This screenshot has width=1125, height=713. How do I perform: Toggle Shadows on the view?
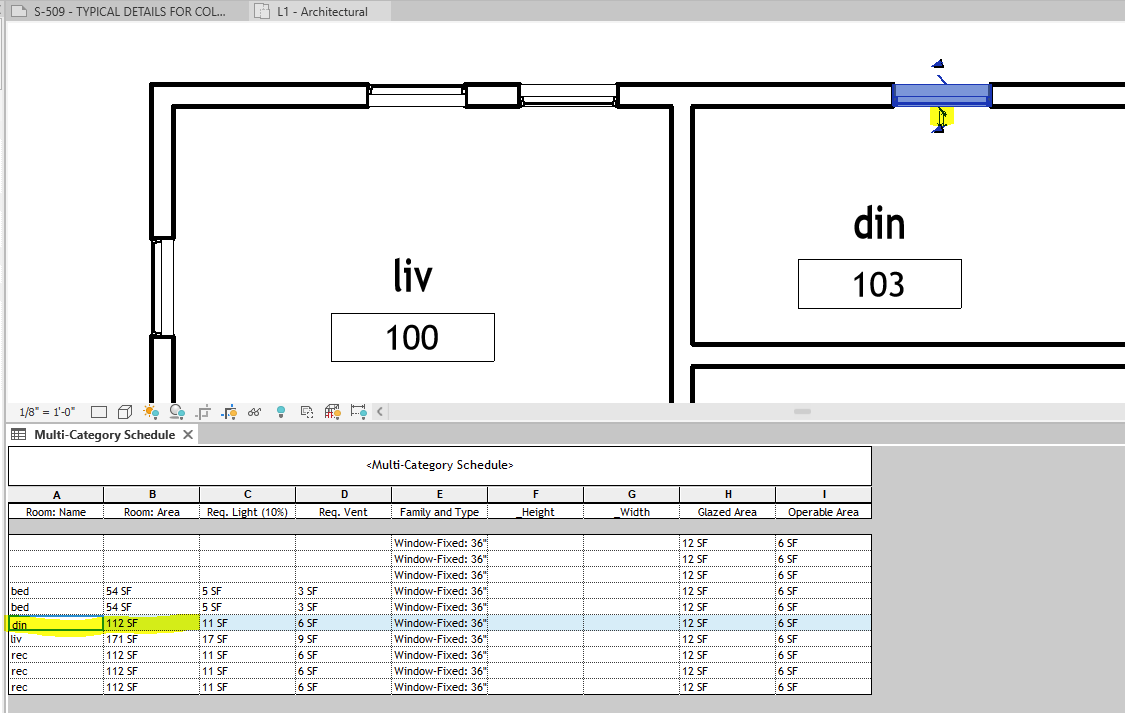pos(177,411)
